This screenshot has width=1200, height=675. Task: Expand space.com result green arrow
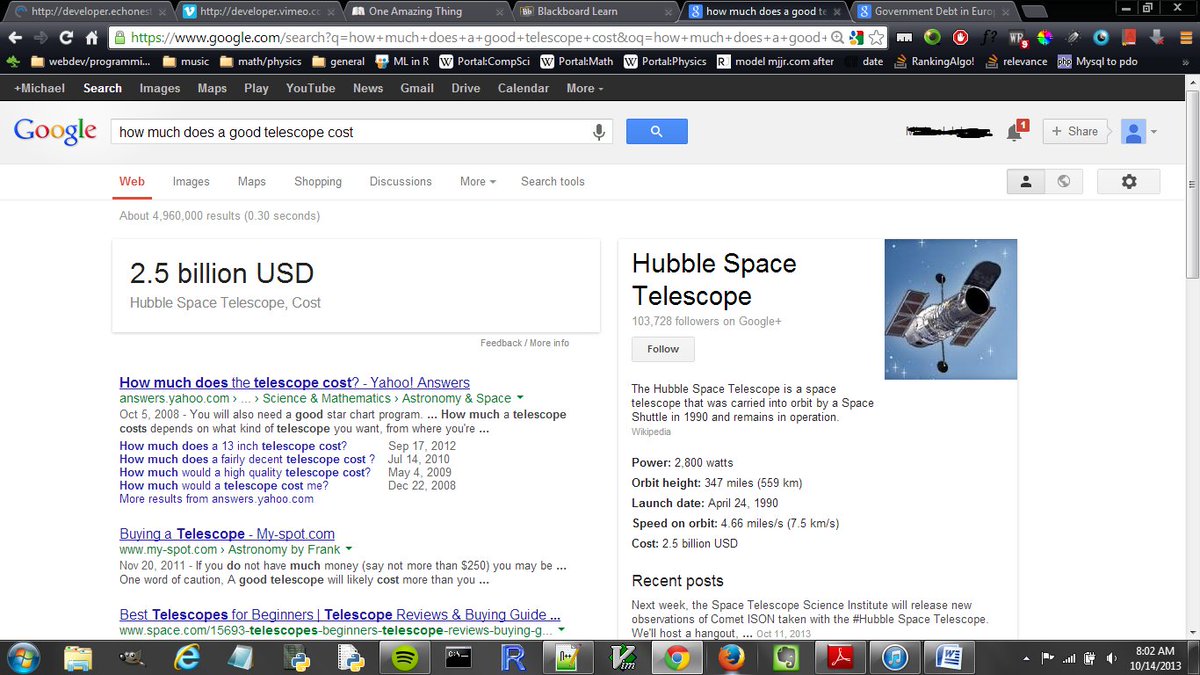coord(561,630)
